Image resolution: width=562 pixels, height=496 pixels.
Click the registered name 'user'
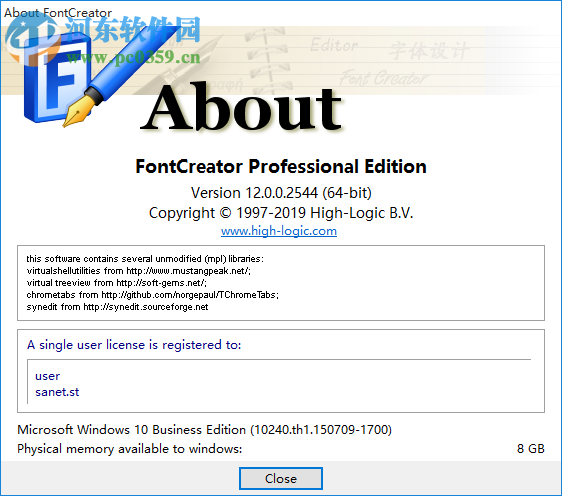[x=47, y=376]
